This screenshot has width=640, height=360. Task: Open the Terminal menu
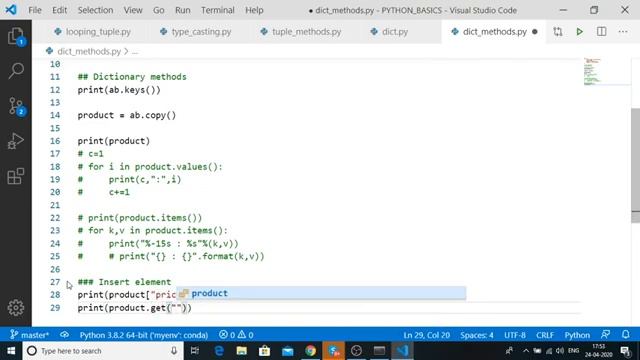click(x=218, y=10)
